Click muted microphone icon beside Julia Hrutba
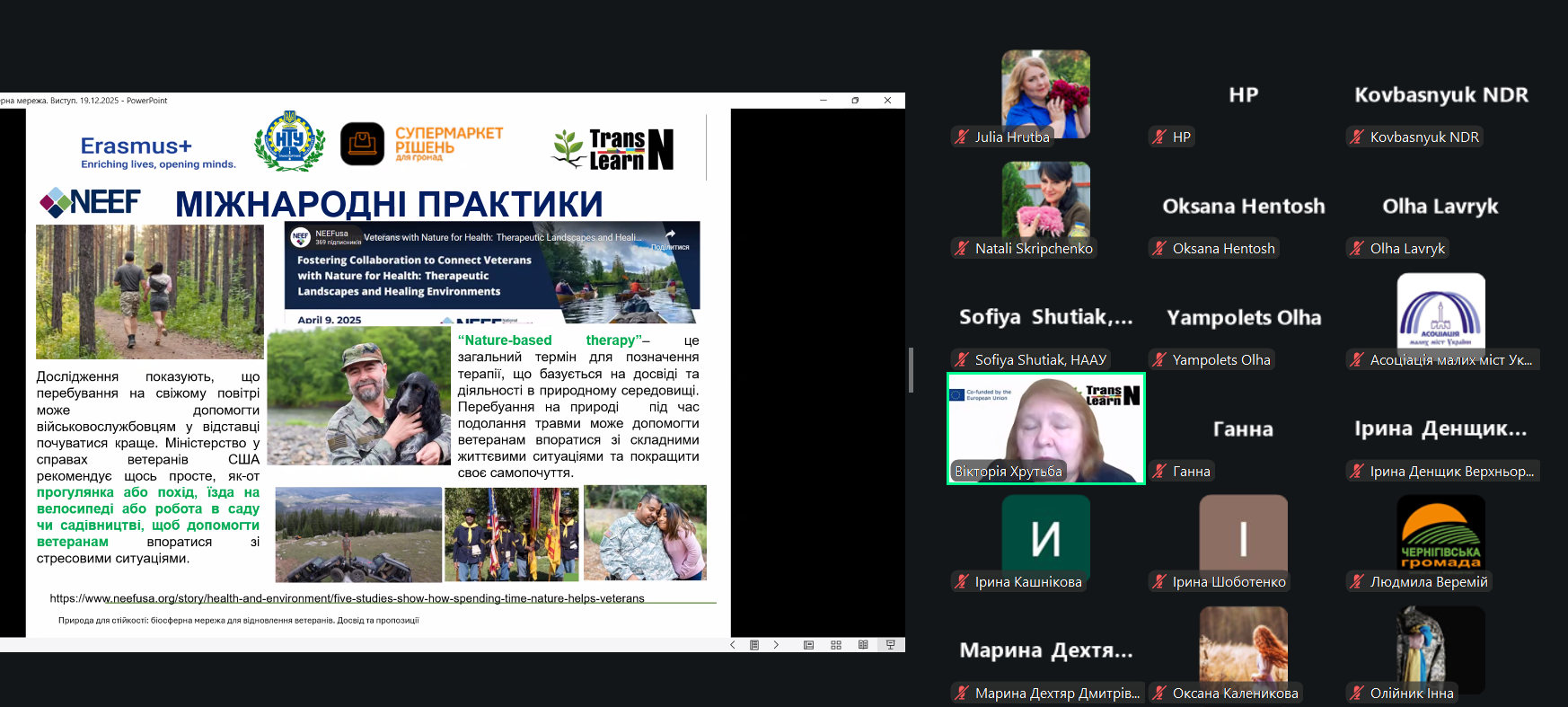 pos(962,137)
